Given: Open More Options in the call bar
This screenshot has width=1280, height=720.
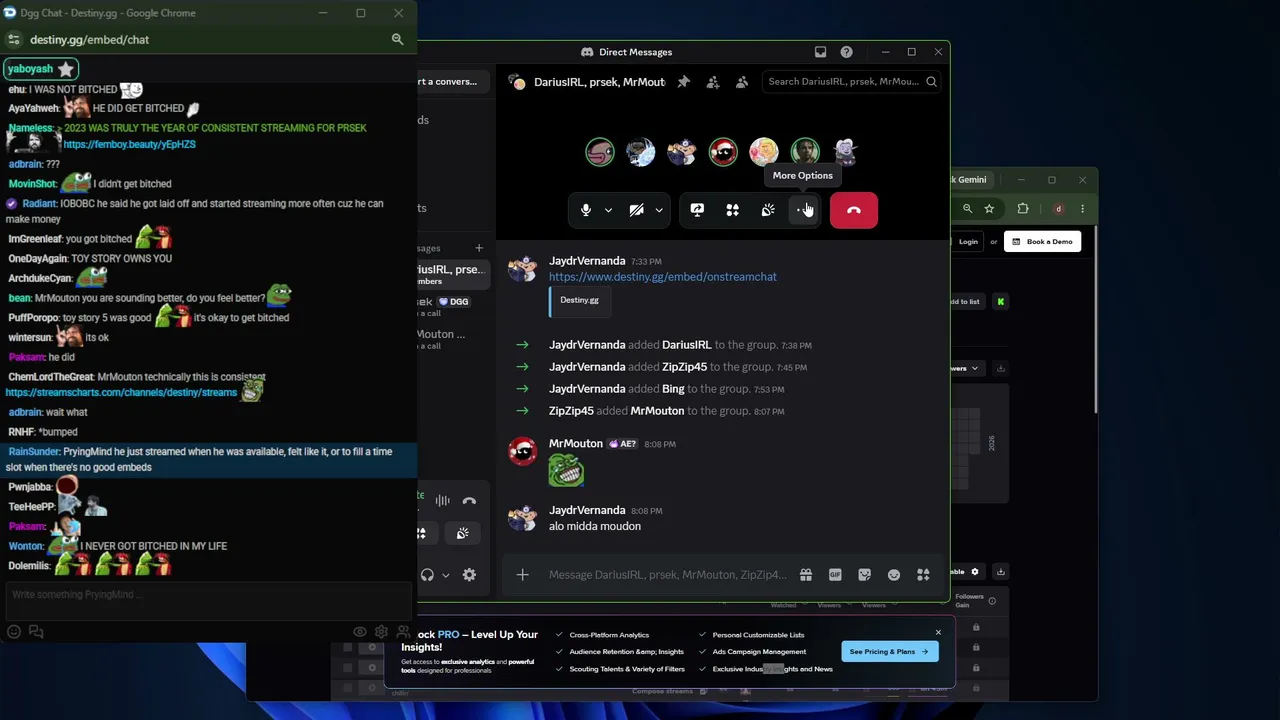Looking at the screenshot, I should 803,210.
